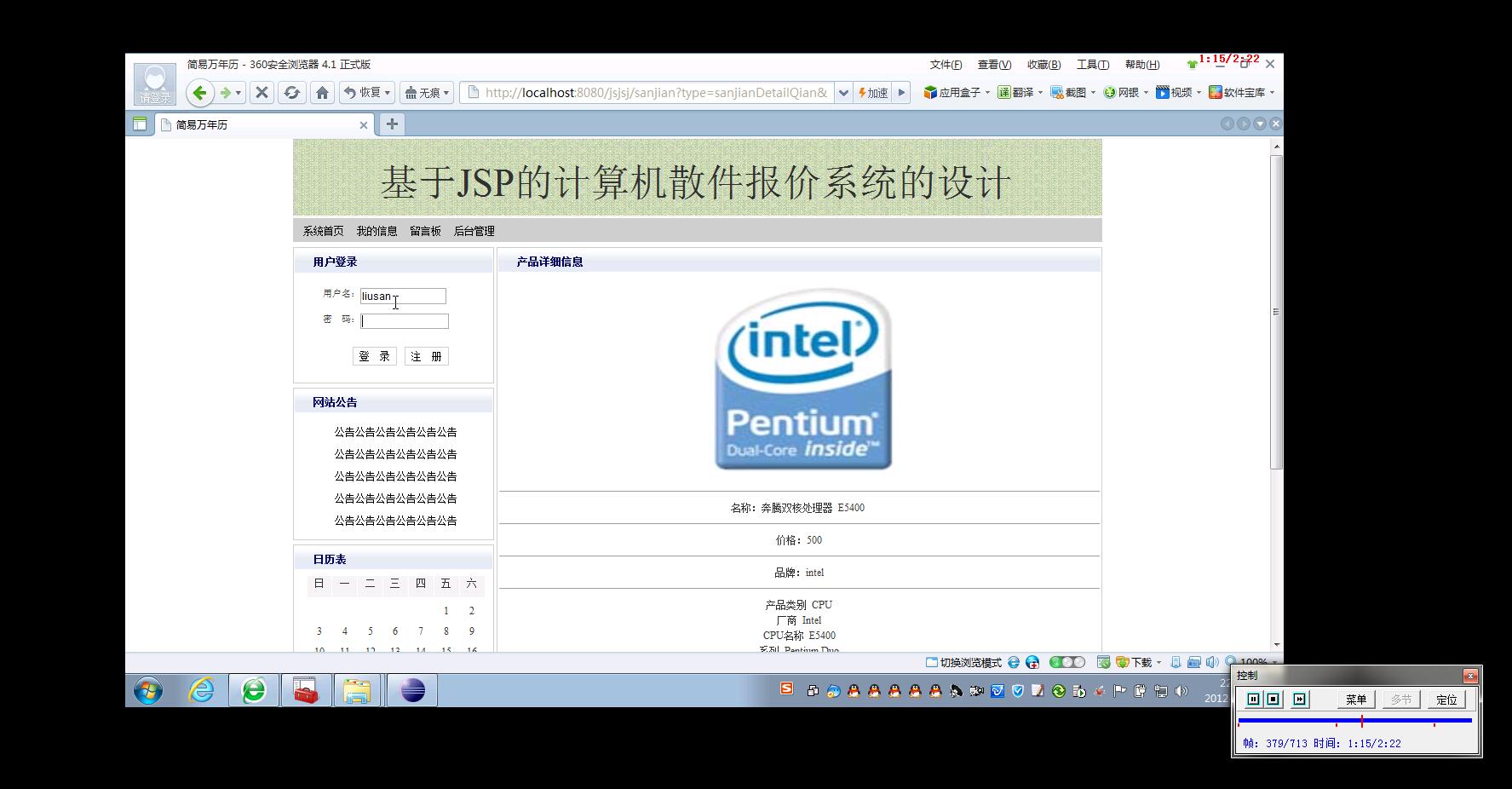Open the browser home page

click(322, 93)
